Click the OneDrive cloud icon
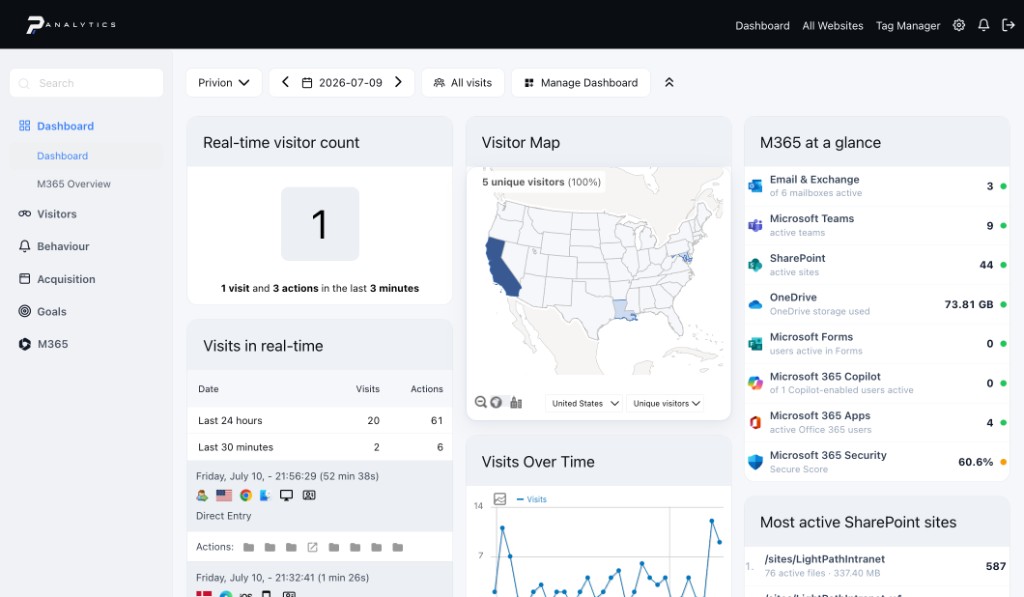 (x=756, y=304)
